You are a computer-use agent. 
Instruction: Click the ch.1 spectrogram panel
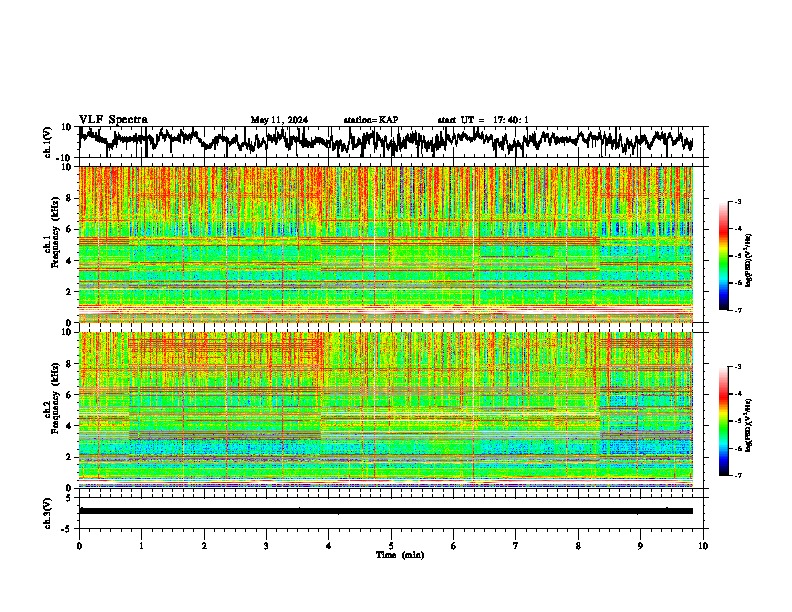(x=386, y=244)
